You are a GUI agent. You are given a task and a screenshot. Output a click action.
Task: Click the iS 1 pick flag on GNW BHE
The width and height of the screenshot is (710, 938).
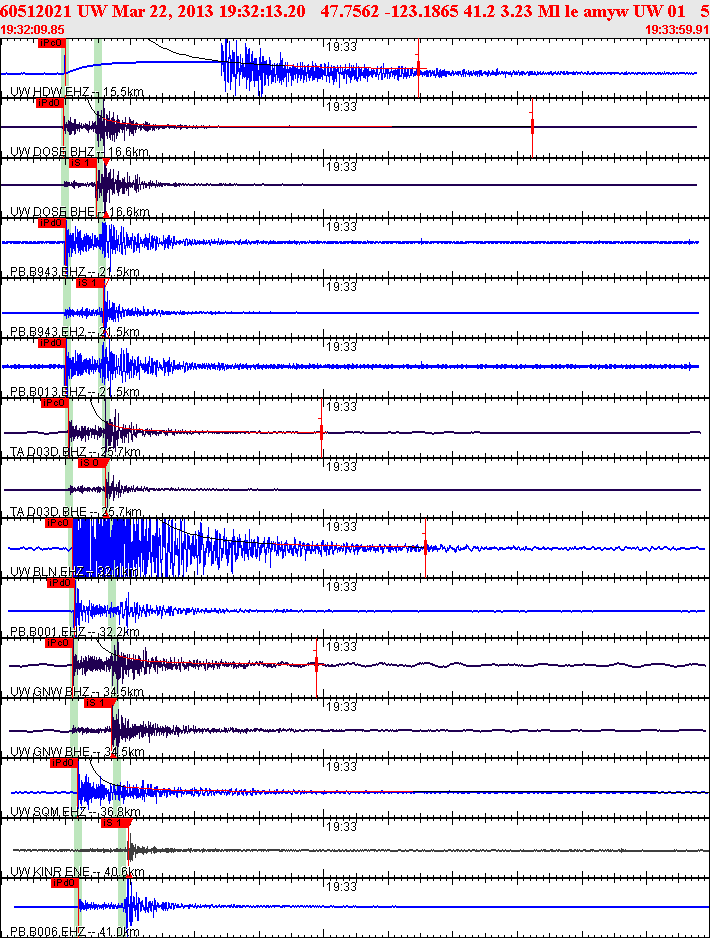click(x=97, y=703)
